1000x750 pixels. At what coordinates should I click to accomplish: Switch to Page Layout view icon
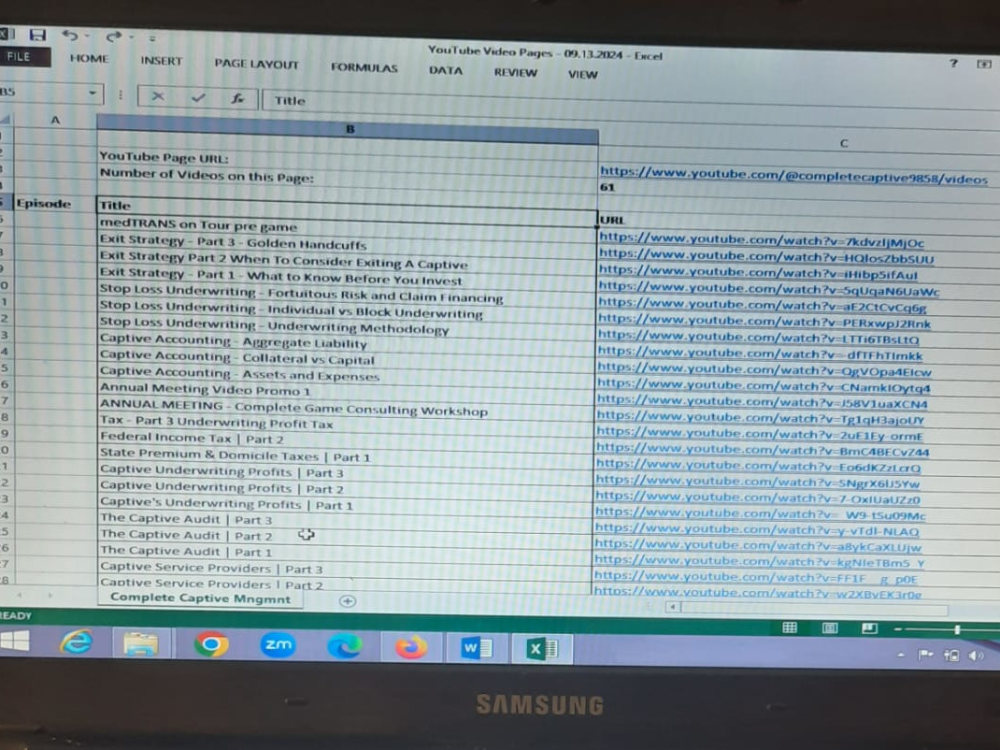830,628
